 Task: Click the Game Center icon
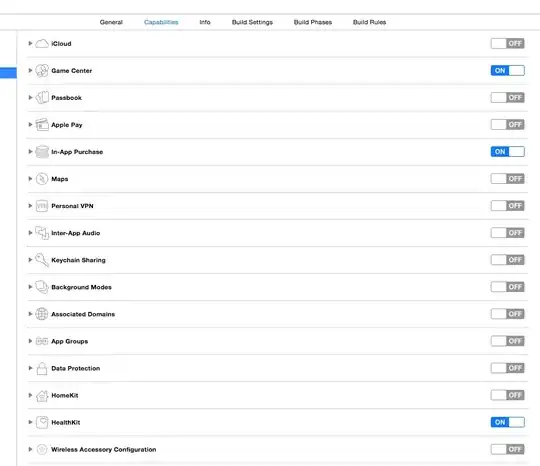point(42,71)
